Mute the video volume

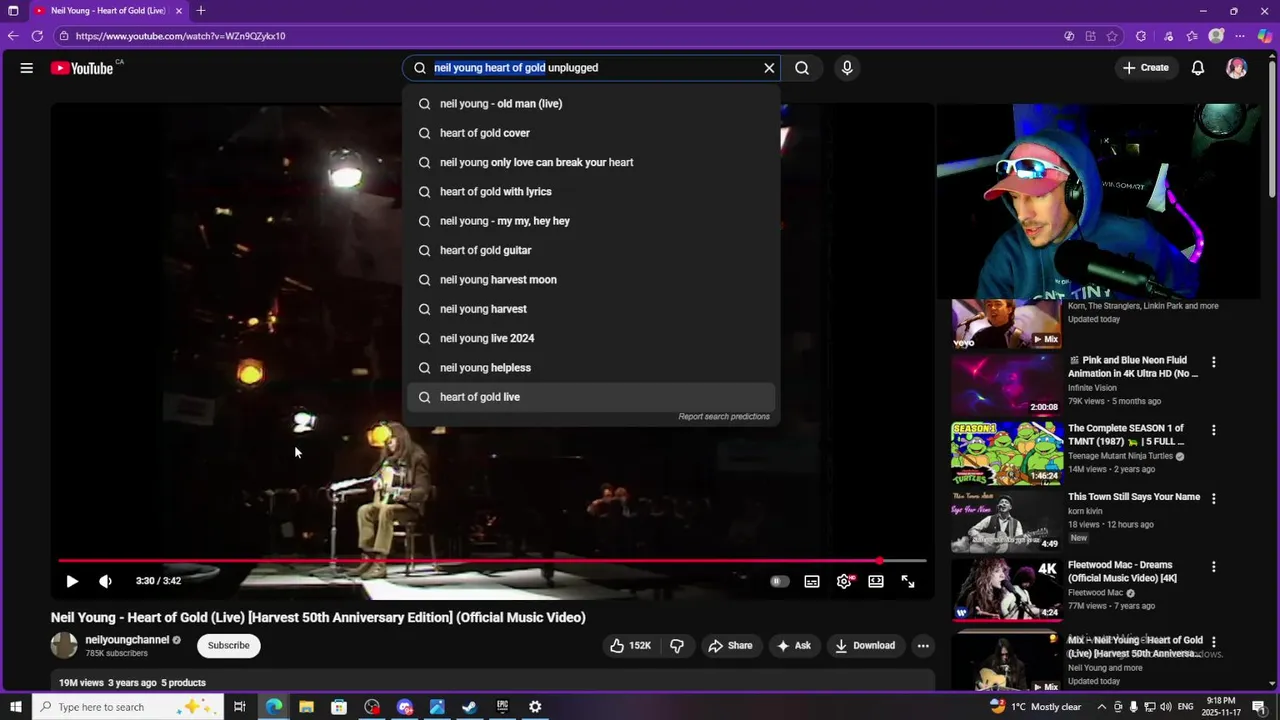point(105,581)
